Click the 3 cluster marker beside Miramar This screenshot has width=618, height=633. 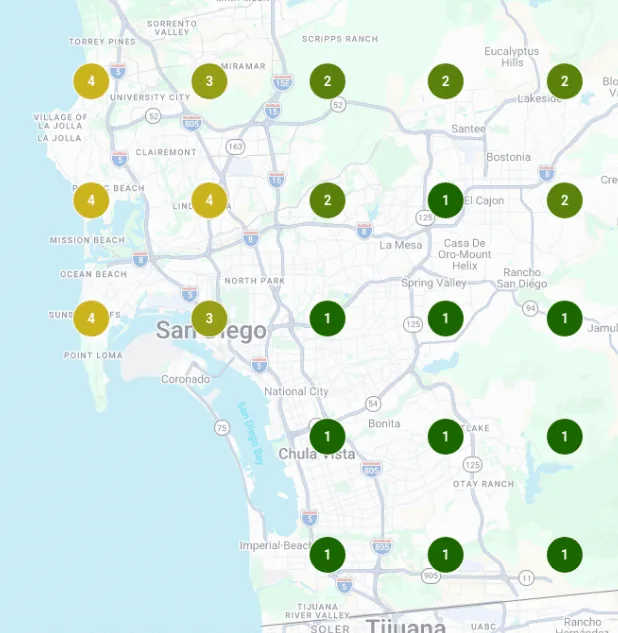[209, 81]
